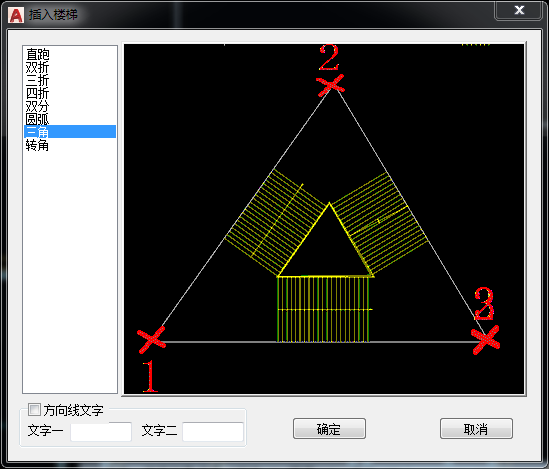Cancel dialog with 取消 button
This screenshot has width=549, height=469.
[x=476, y=428]
